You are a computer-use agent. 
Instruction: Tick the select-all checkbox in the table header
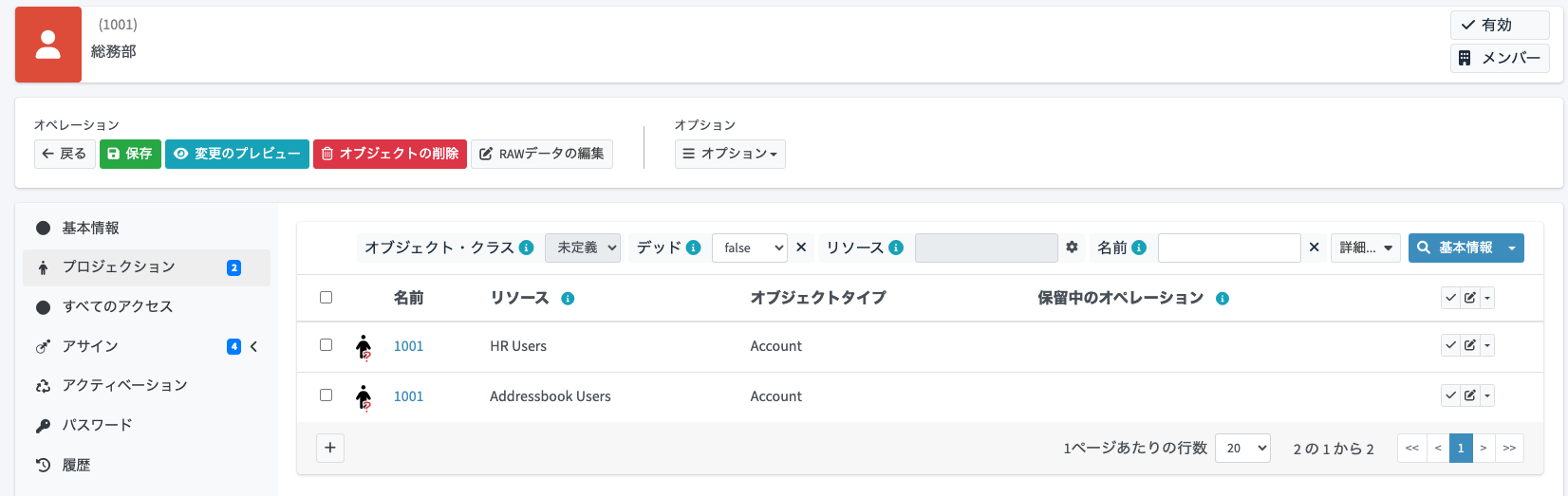[327, 298]
